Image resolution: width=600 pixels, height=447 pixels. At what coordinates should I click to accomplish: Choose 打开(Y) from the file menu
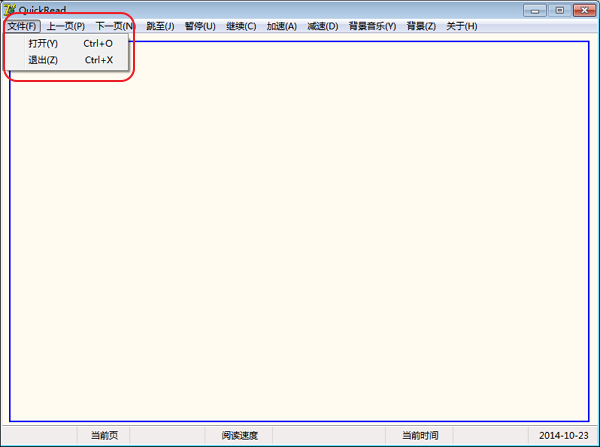(67, 43)
